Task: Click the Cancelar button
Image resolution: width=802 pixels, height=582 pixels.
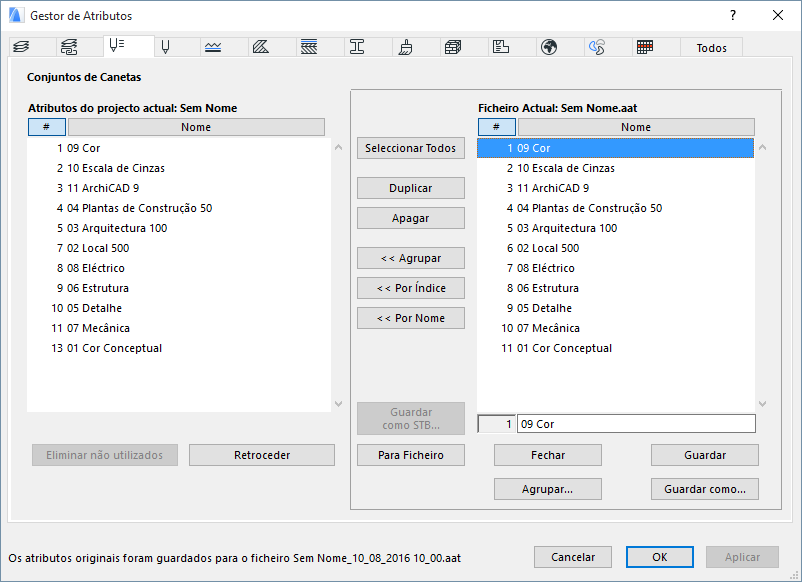Action: tap(573, 557)
